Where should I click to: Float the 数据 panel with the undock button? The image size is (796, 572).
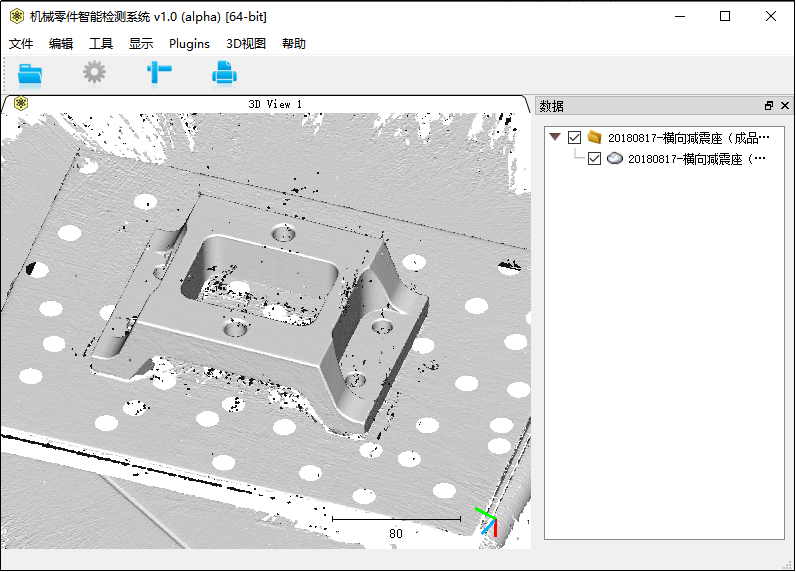[x=769, y=106]
